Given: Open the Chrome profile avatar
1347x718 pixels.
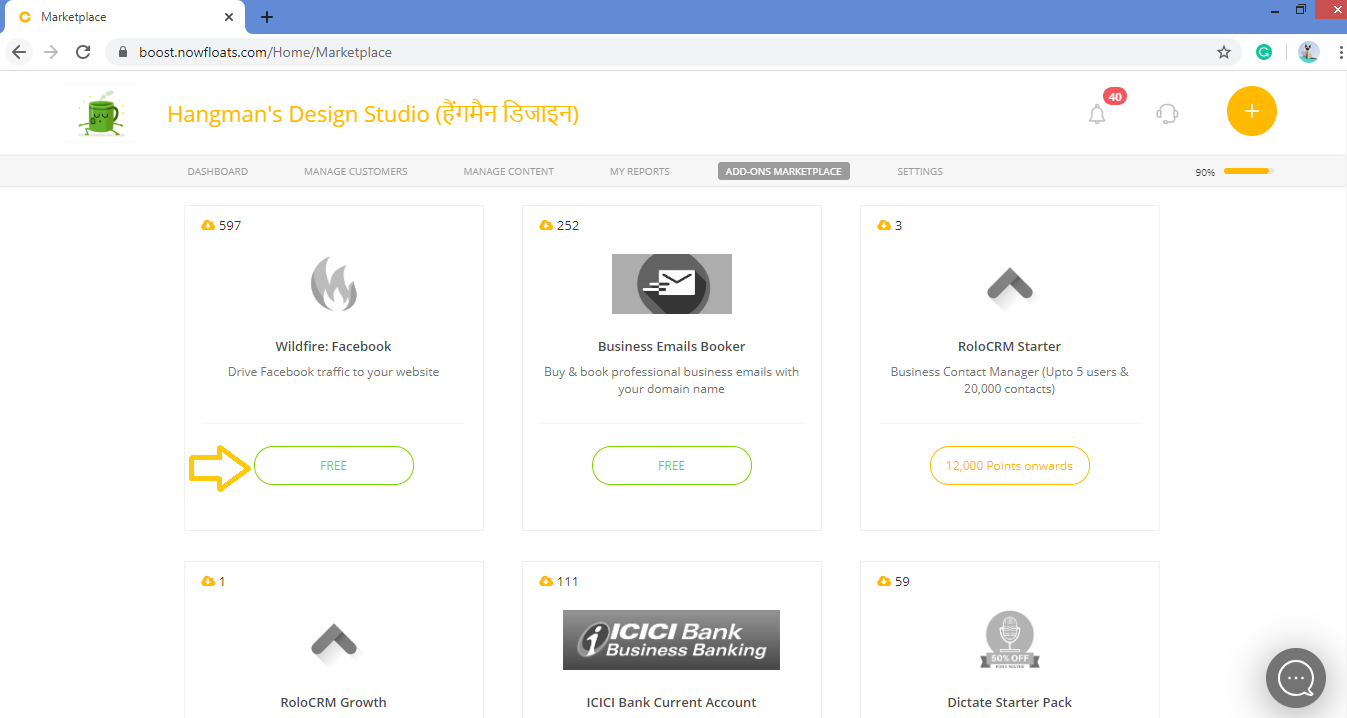Looking at the screenshot, I should click(x=1309, y=52).
